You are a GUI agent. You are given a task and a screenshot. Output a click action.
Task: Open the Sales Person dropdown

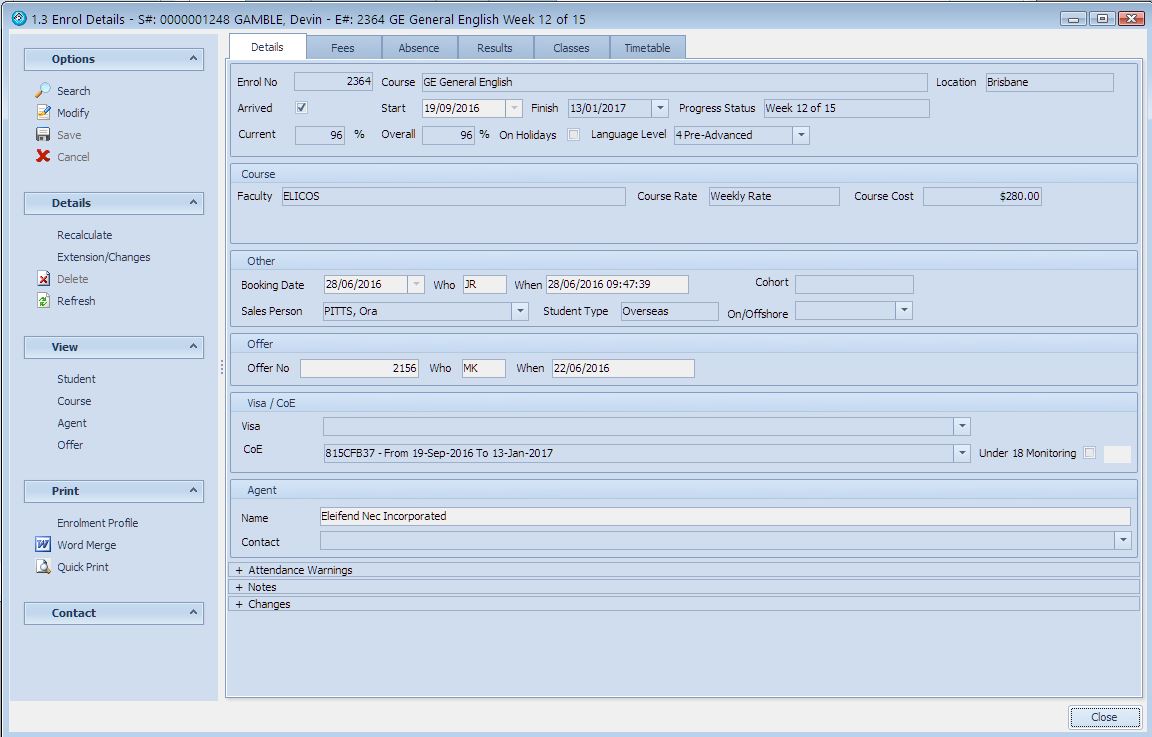(x=519, y=311)
